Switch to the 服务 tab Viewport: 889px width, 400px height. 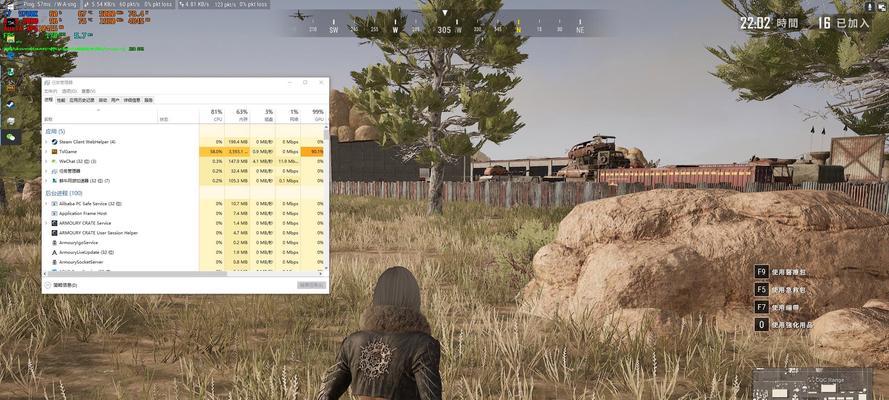point(149,100)
